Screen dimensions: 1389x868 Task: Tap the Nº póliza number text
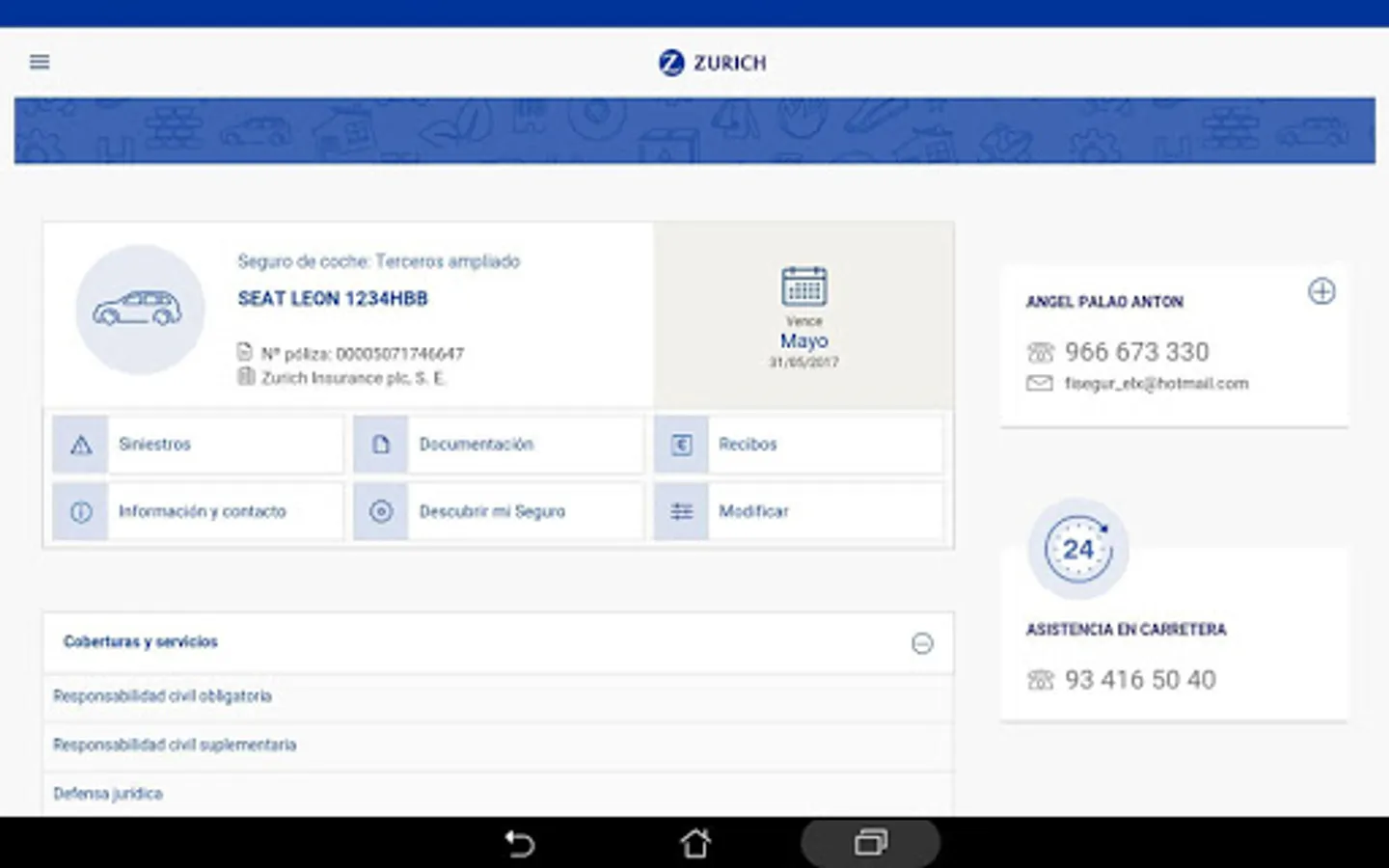pos(363,354)
